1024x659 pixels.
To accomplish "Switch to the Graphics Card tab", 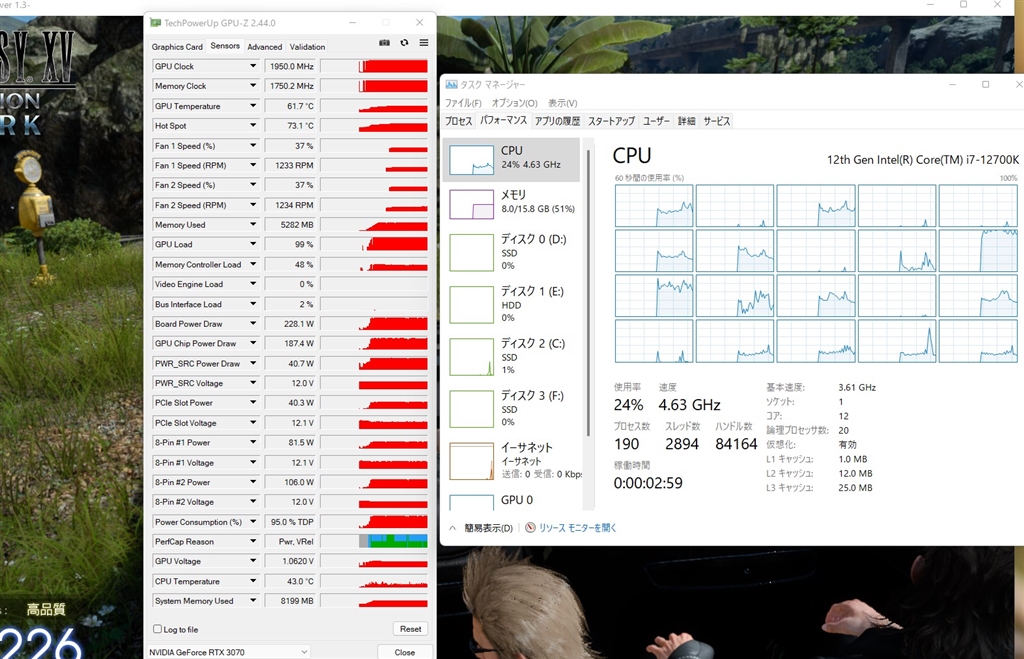I will click(x=177, y=47).
